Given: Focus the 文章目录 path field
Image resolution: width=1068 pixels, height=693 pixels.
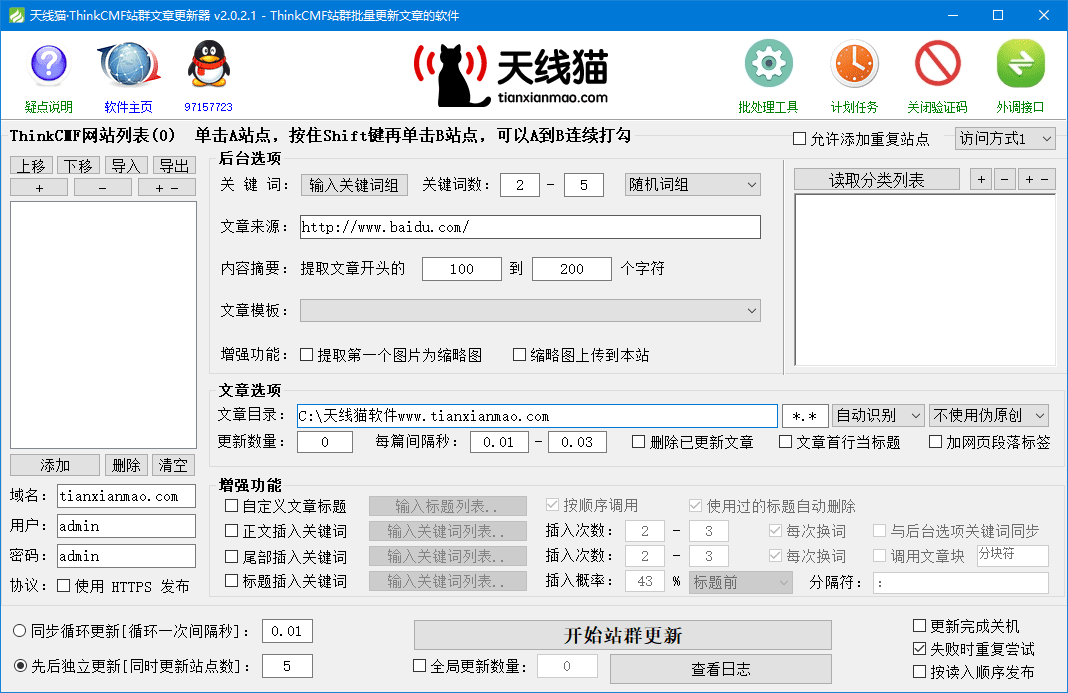Looking at the screenshot, I should click(x=537, y=416).
